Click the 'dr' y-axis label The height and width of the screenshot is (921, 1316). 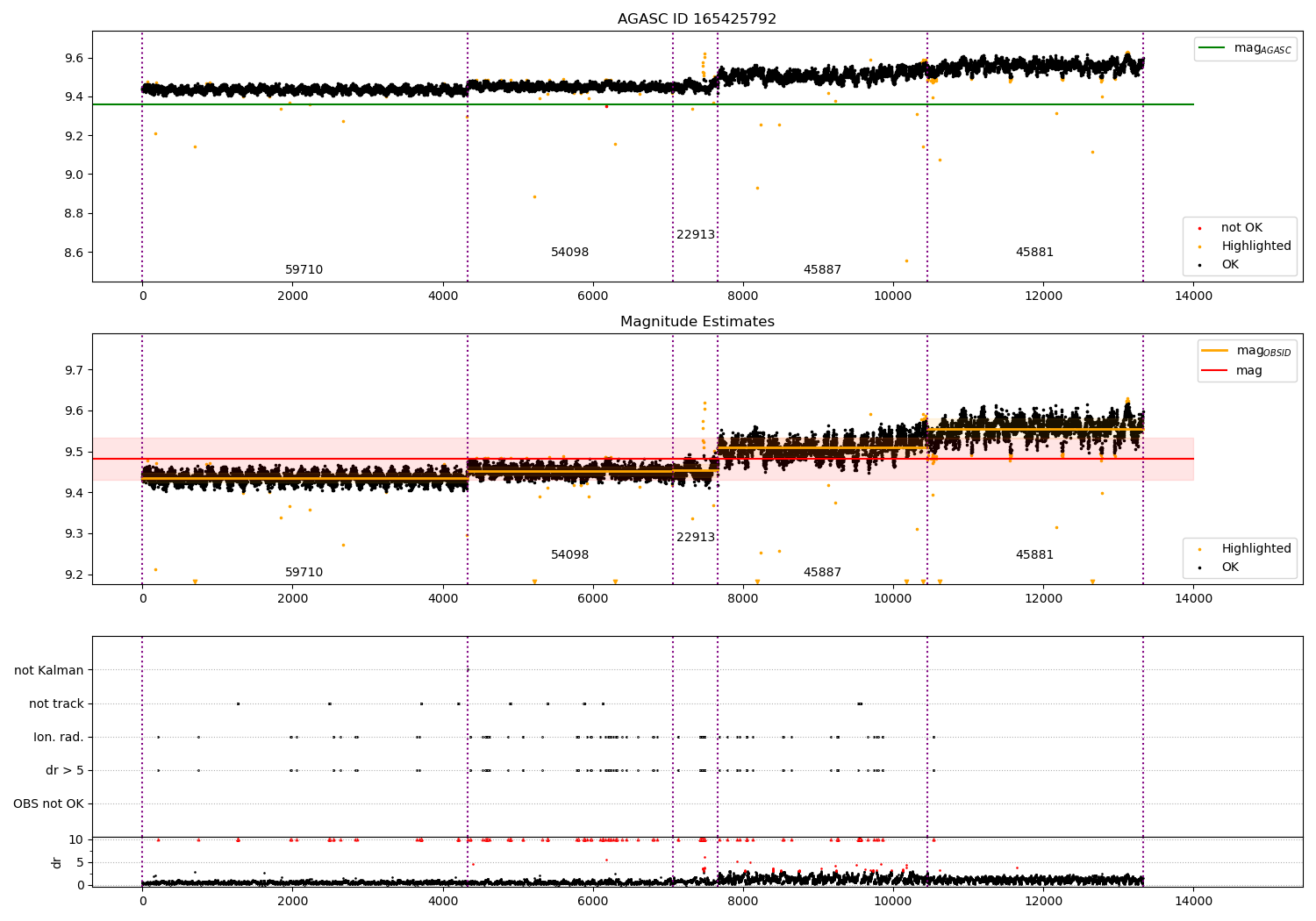(57, 862)
